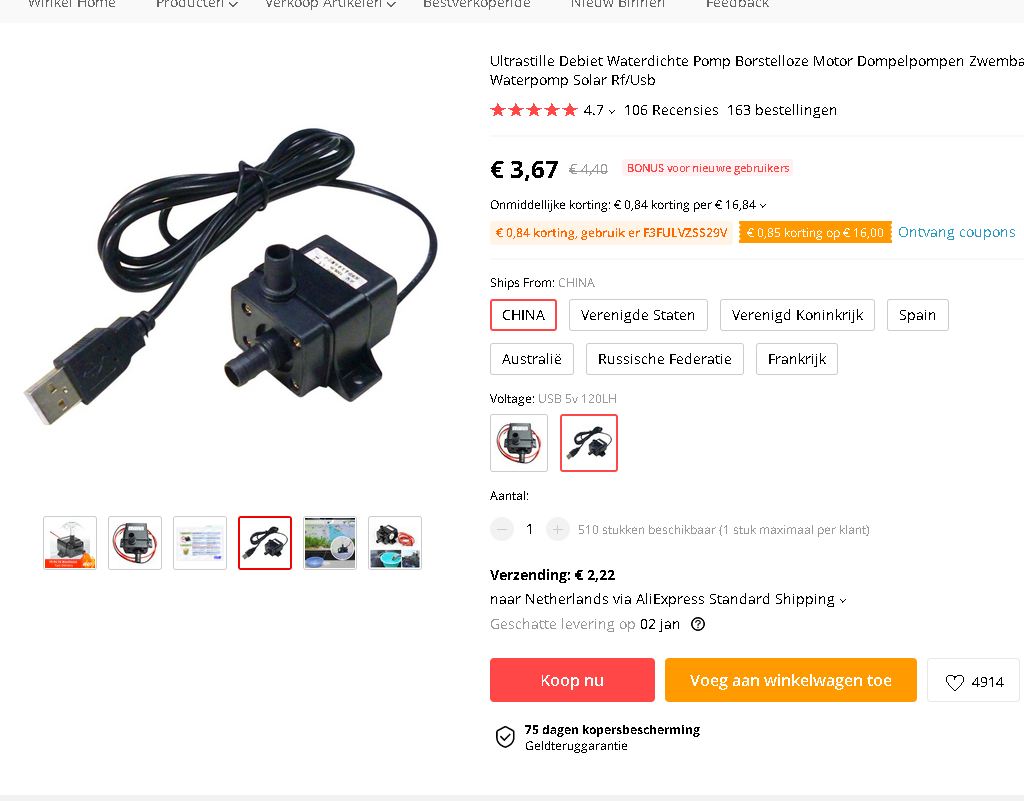Select the USB cable pump voltage option

[x=588, y=443]
